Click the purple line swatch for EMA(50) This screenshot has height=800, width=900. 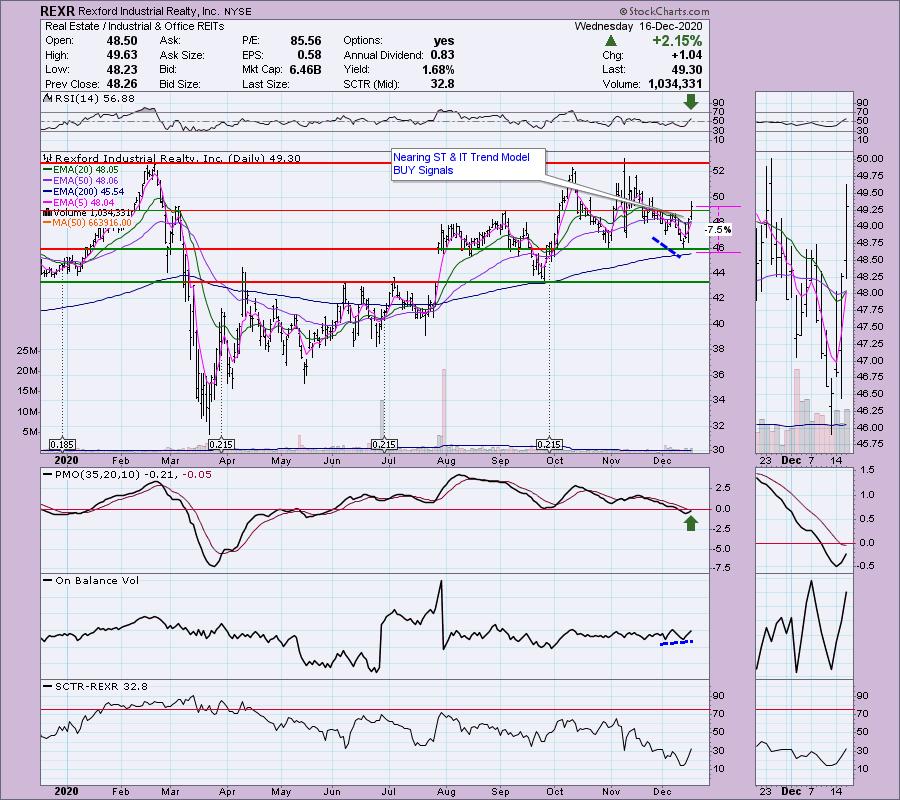47,180
